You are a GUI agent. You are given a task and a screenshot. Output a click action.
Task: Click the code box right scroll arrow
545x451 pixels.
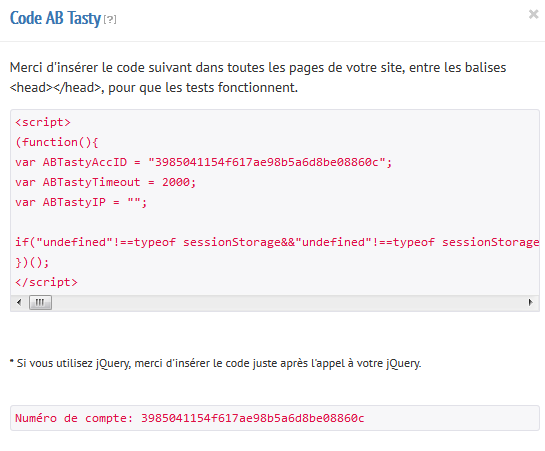pyautogui.click(x=530, y=302)
